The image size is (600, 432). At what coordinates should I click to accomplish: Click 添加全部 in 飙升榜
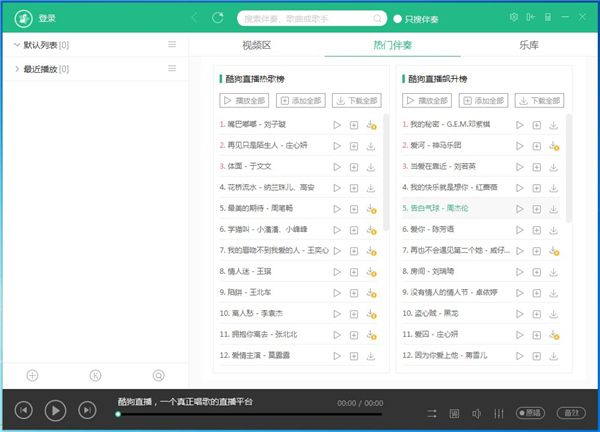pos(483,101)
